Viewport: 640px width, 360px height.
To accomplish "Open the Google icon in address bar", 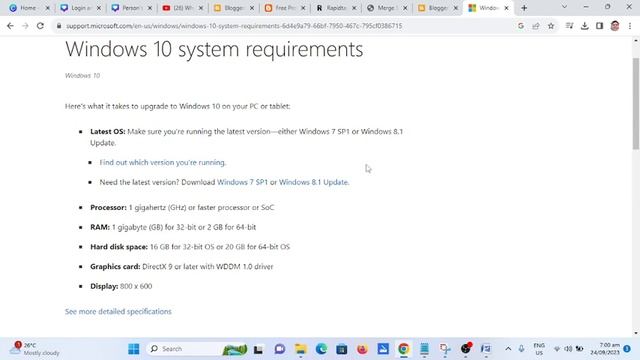I will coord(521,26).
